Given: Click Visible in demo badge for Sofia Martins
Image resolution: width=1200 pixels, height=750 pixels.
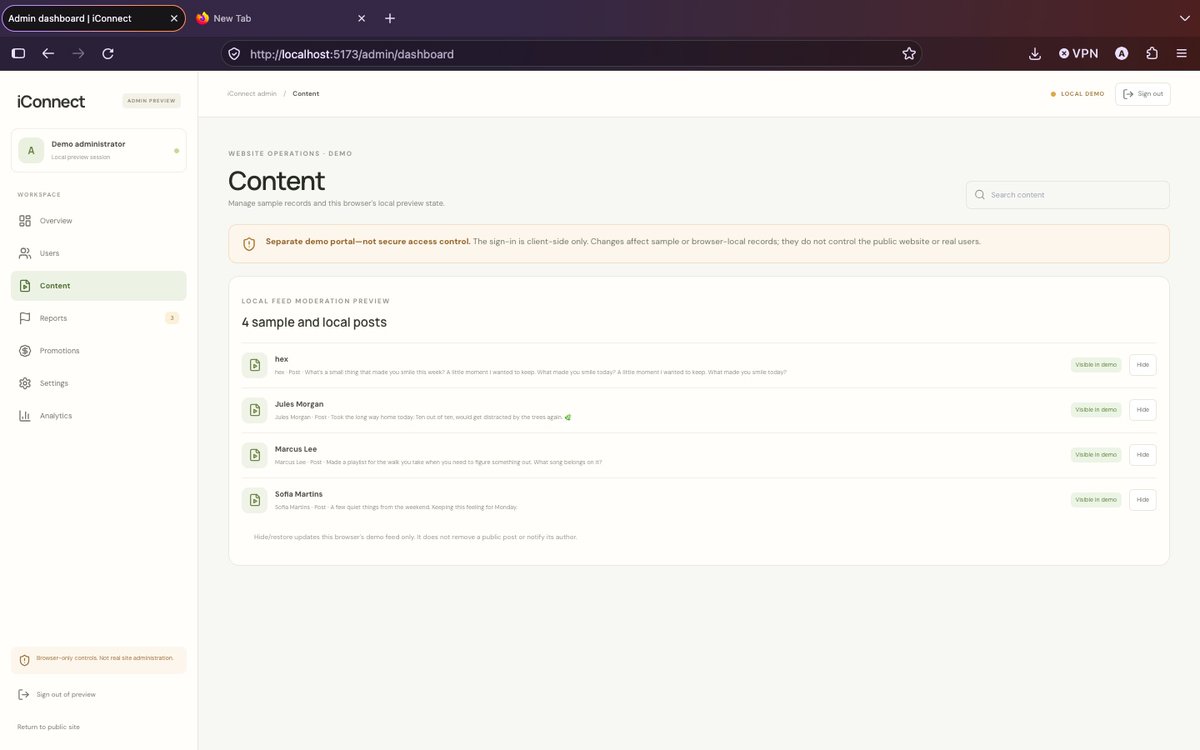Looking at the screenshot, I should (1096, 500).
